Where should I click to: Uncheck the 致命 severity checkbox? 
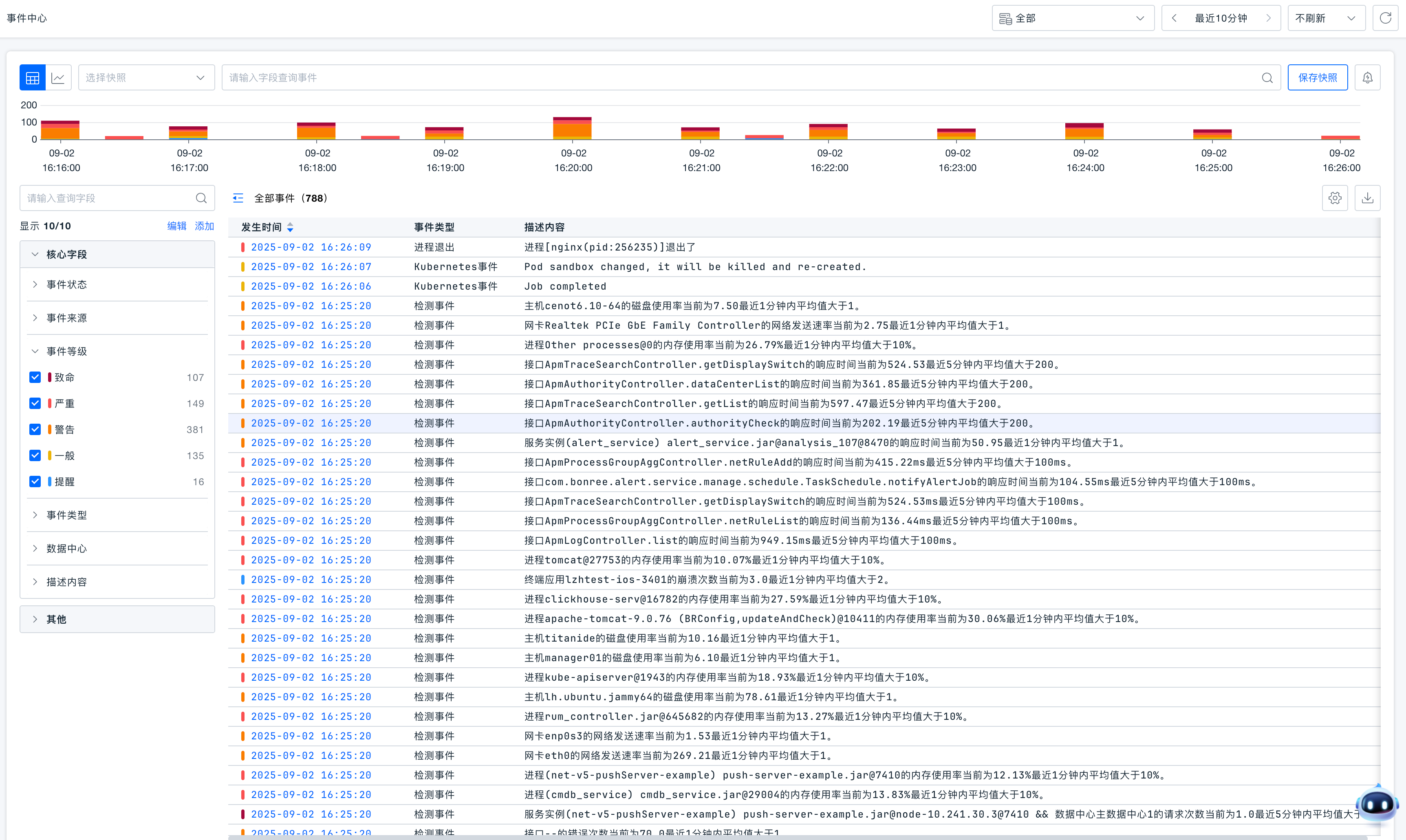35,378
